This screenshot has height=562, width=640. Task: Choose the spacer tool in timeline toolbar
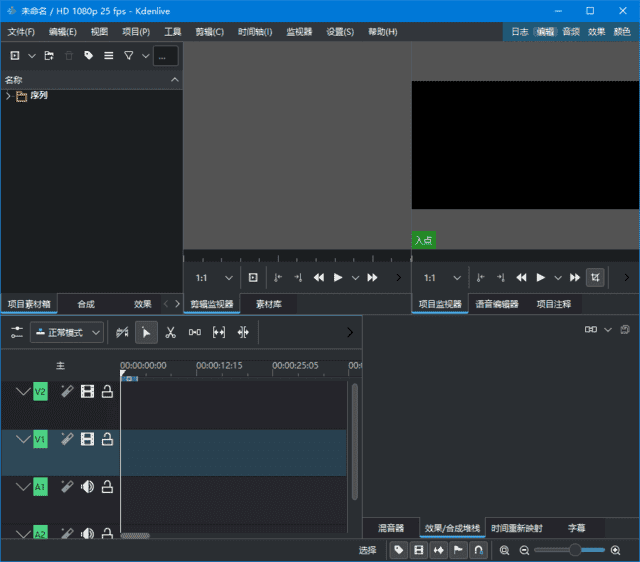(194, 332)
